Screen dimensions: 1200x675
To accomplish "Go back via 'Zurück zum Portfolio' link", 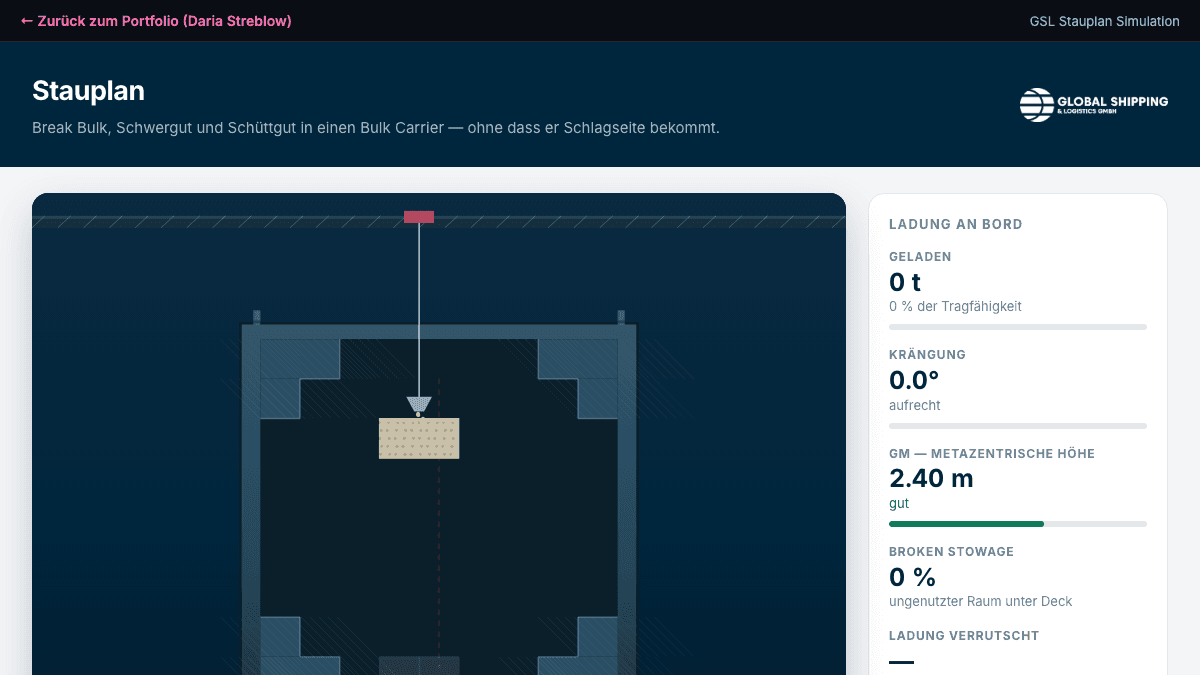I will coord(156,21).
